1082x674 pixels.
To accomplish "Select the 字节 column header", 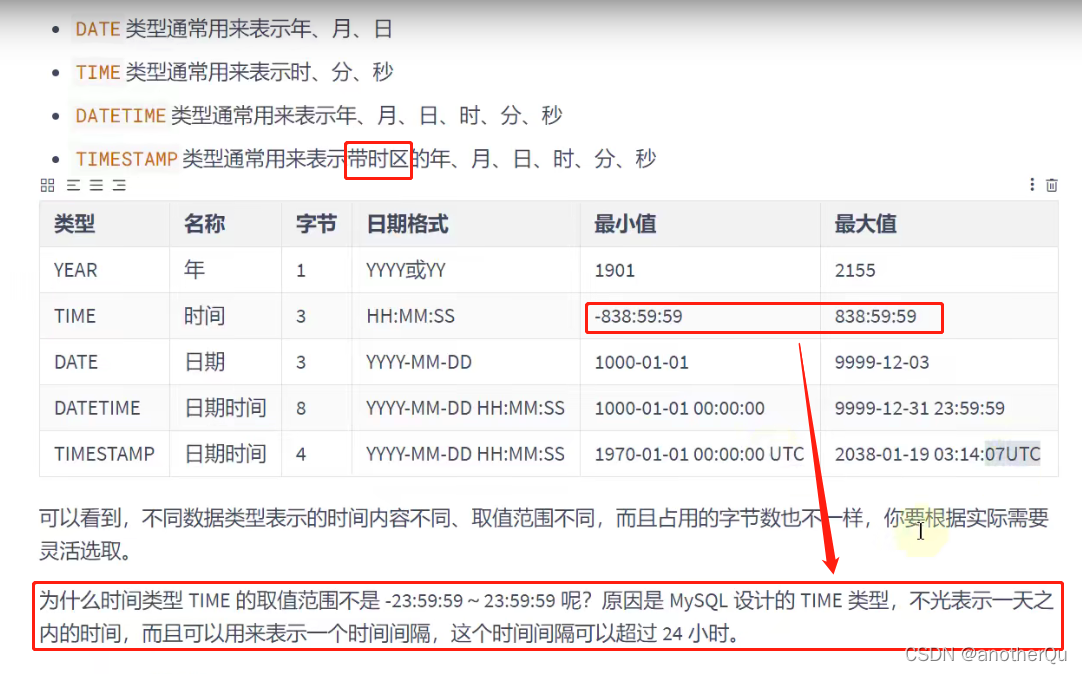I will coord(316,224).
